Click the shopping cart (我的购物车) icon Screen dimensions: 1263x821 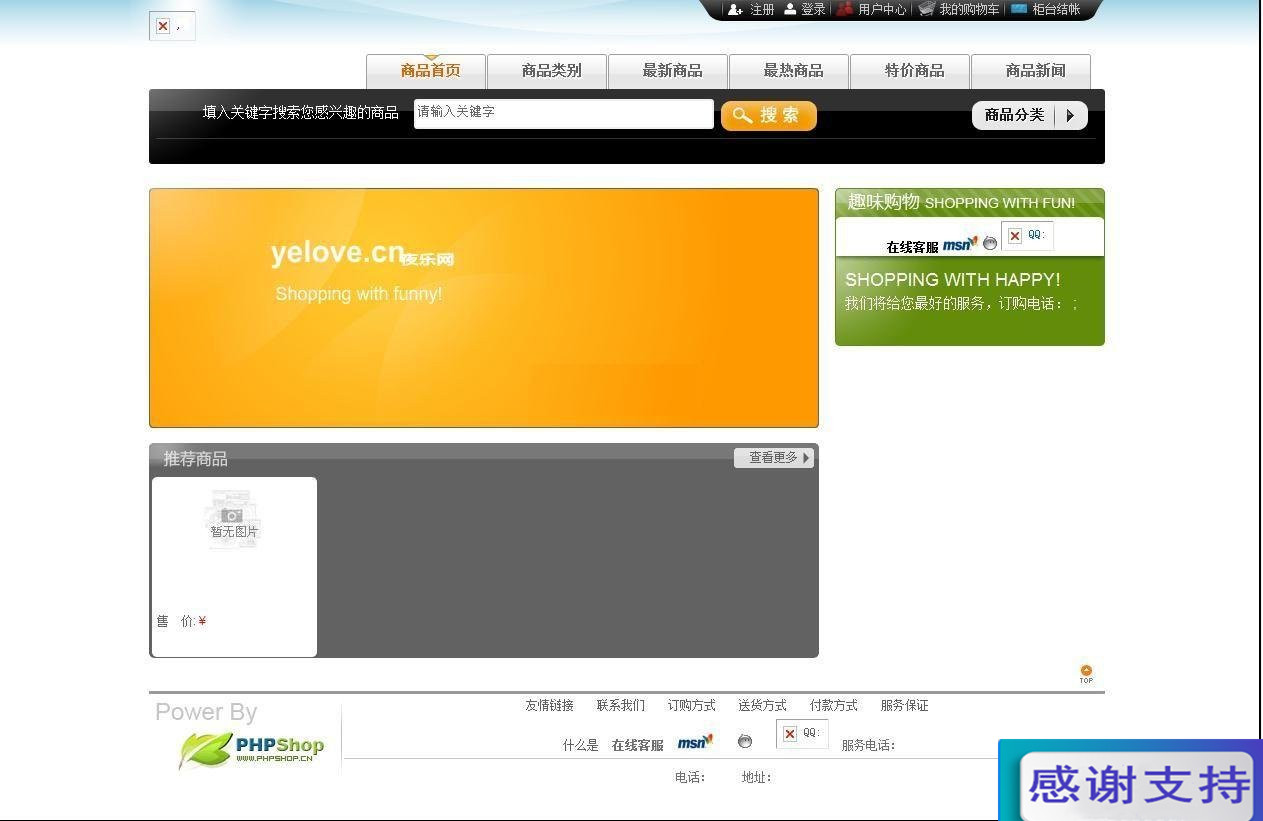(927, 9)
